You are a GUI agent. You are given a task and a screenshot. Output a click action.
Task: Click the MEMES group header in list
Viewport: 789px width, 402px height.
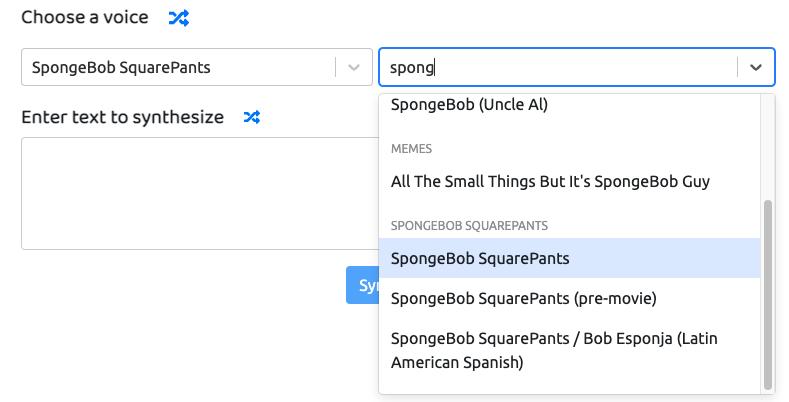tap(411, 149)
